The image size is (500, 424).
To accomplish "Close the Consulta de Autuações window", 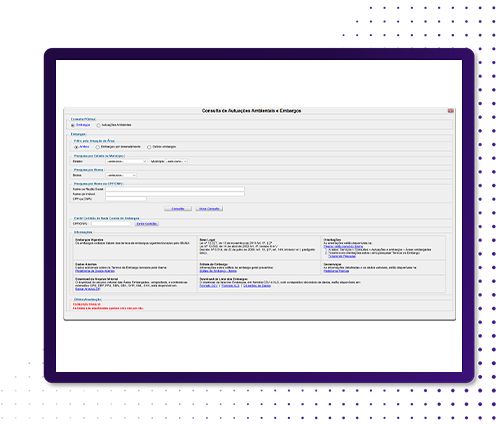I will pos(450,111).
